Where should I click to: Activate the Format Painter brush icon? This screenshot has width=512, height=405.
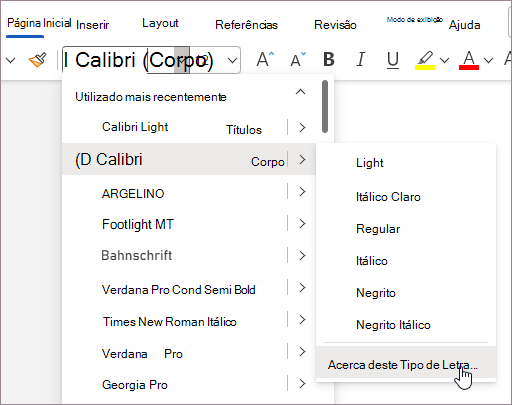38,60
